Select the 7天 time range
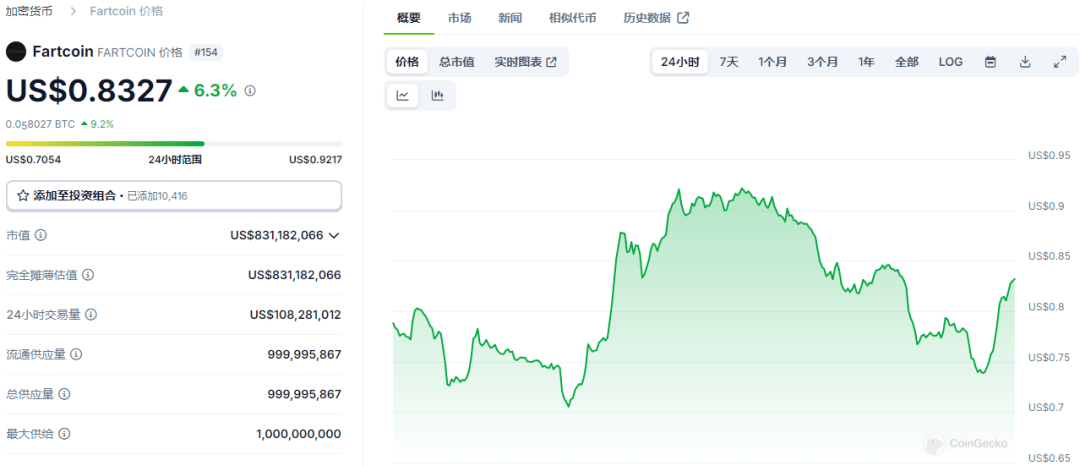1080x466 pixels. click(x=729, y=62)
